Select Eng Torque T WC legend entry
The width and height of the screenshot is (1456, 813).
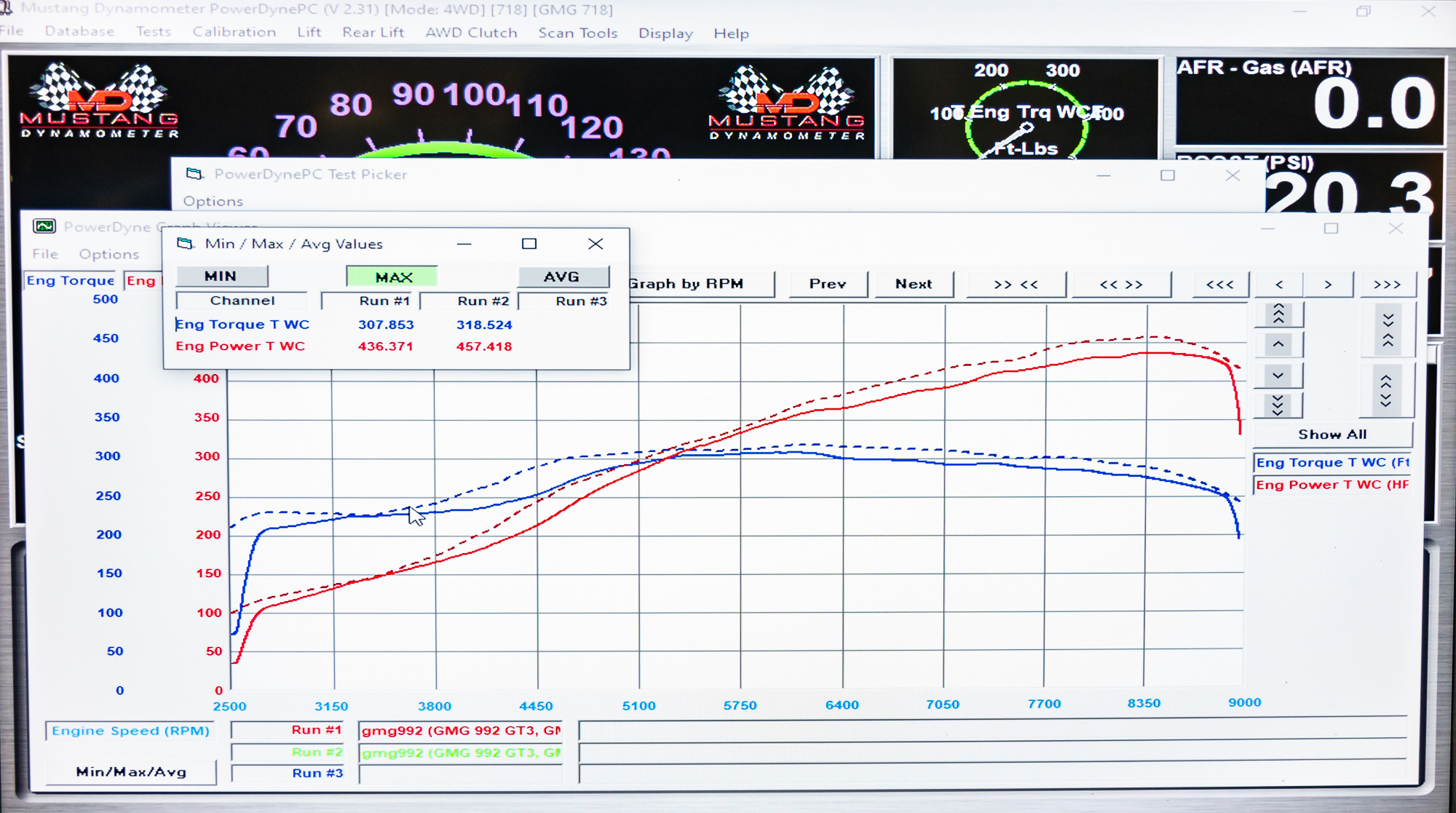(x=1332, y=462)
